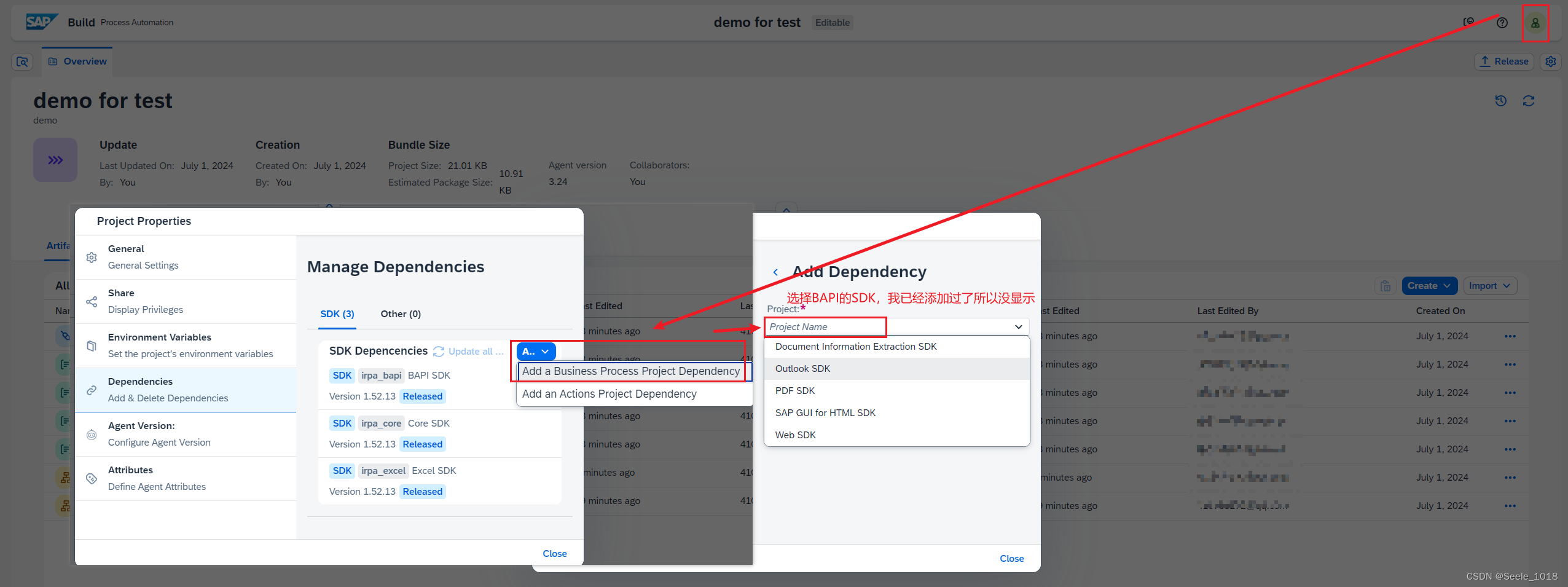Open more options for last artifact row
The width and height of the screenshot is (1568, 587).
[1510, 506]
